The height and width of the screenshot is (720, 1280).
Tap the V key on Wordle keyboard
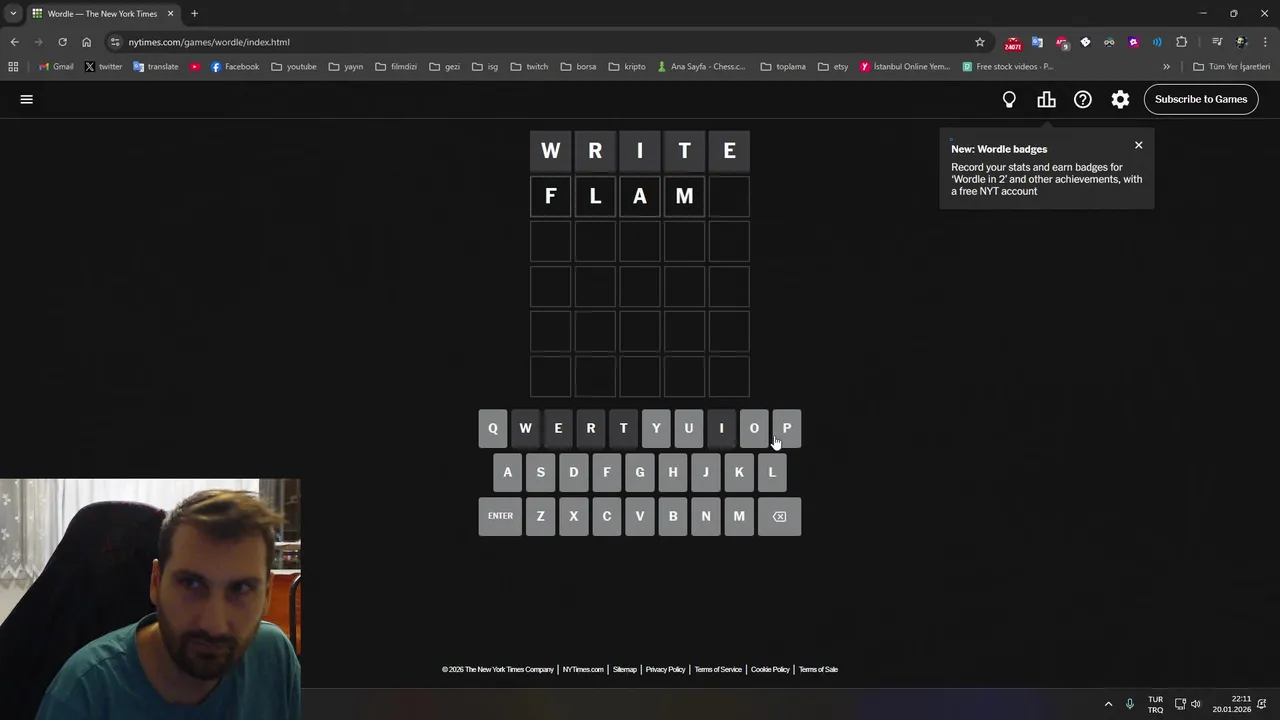tap(640, 516)
